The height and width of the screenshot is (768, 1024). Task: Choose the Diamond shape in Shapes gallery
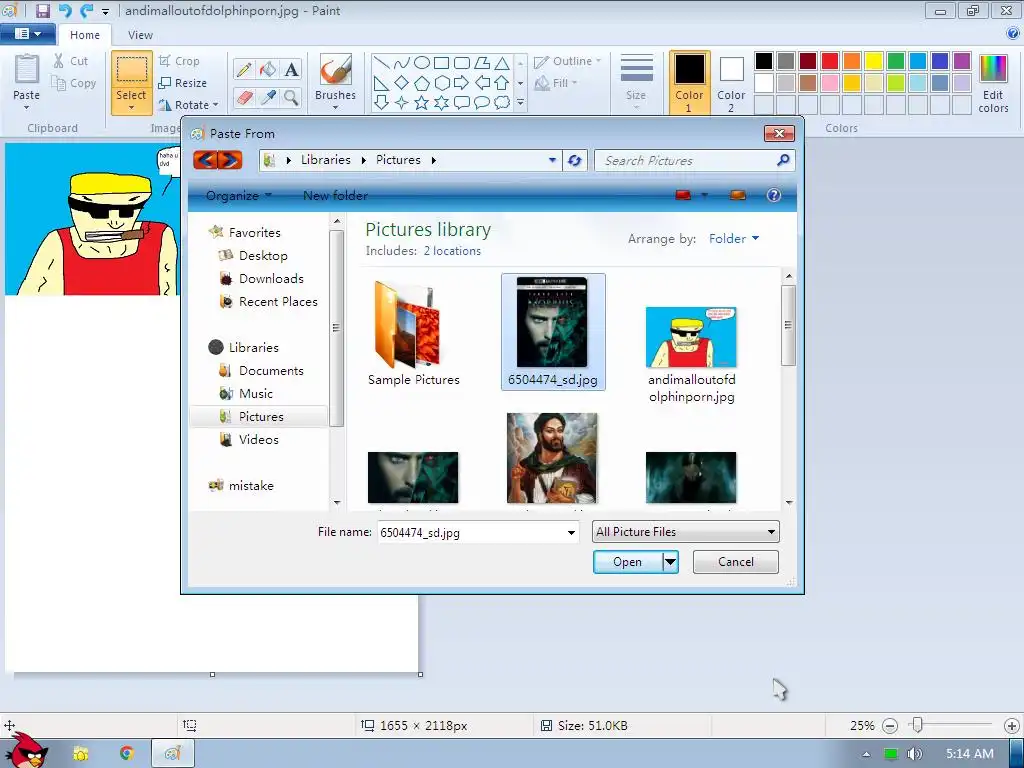point(402,83)
